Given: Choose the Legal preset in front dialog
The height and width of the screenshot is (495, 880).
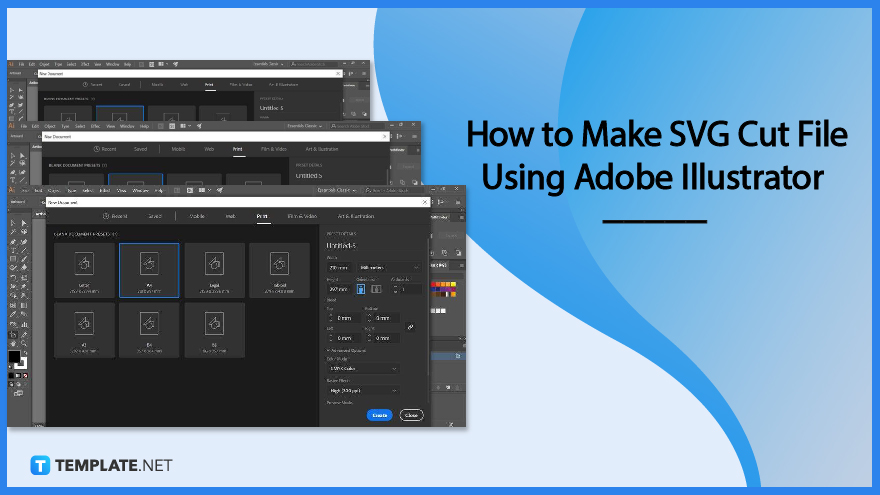Looking at the screenshot, I should point(214,271).
